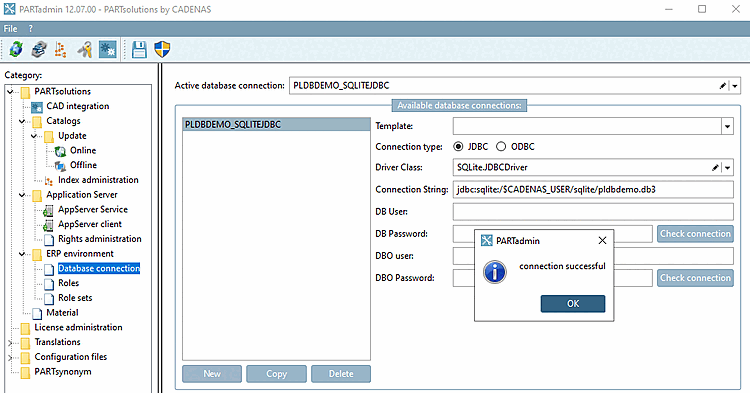Image resolution: width=750 pixels, height=393 pixels.
Task: Open the File menu
Action: [x=11, y=29]
